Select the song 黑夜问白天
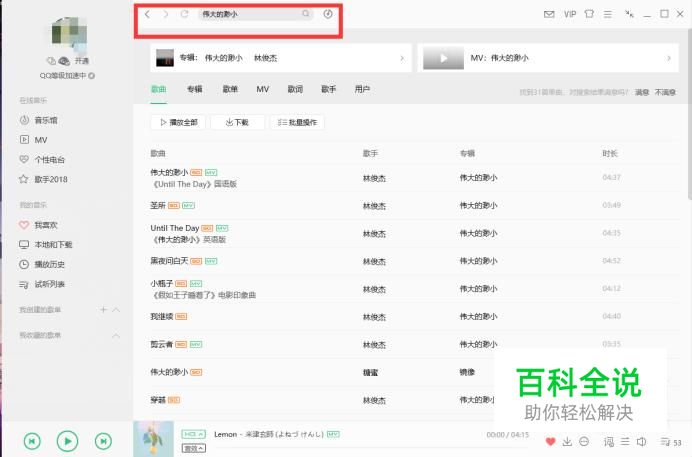Image resolution: width=692 pixels, height=457 pixels. pos(169,261)
